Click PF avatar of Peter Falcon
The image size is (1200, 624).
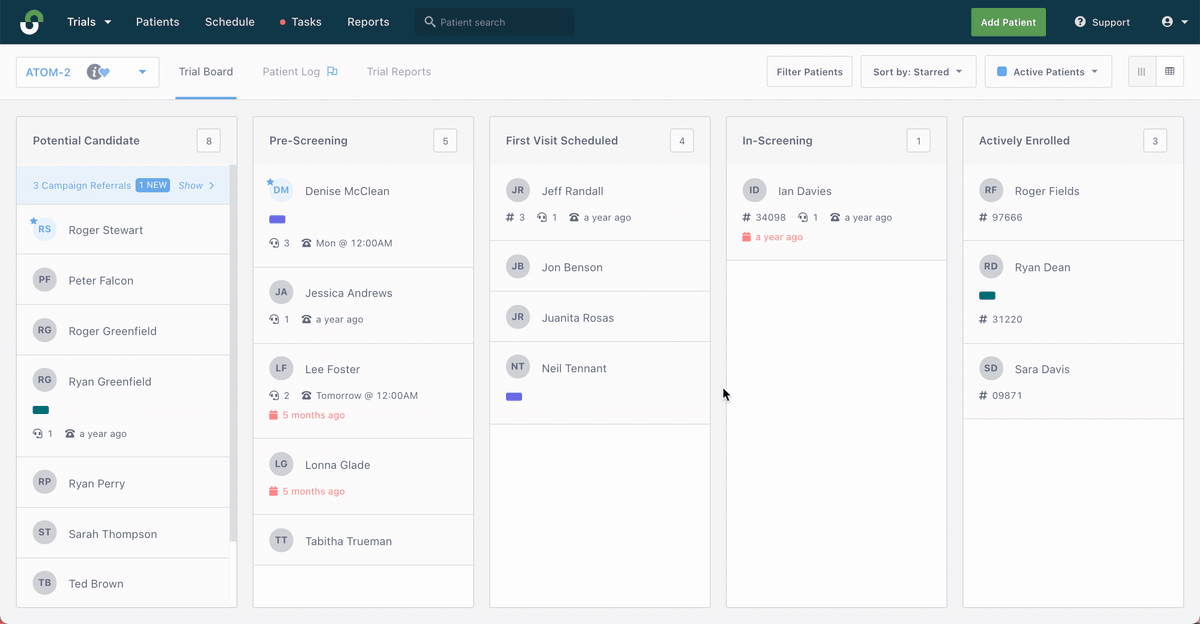[44, 281]
